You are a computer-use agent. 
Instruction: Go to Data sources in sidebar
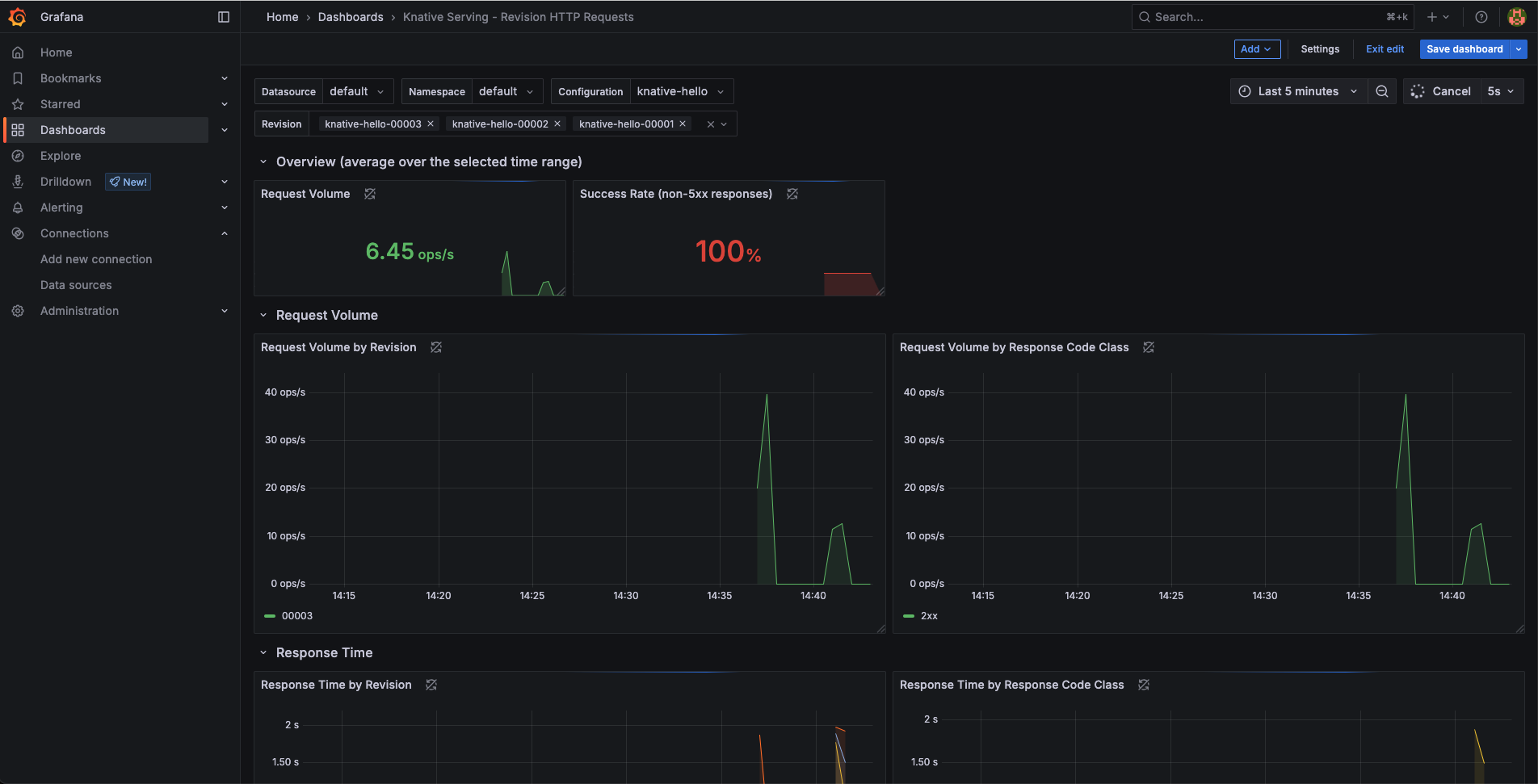pos(76,285)
